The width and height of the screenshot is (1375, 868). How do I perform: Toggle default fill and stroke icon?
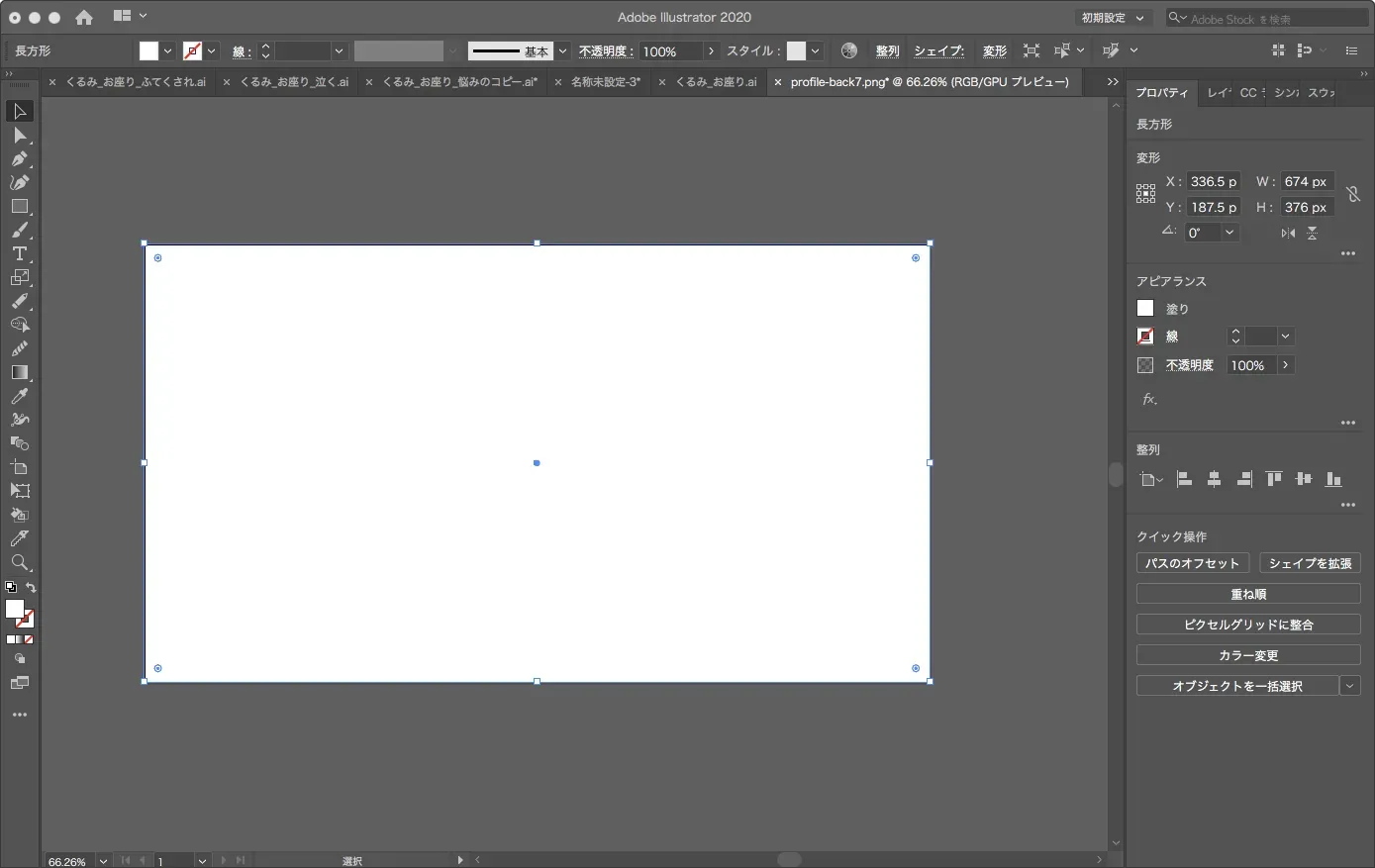11,587
